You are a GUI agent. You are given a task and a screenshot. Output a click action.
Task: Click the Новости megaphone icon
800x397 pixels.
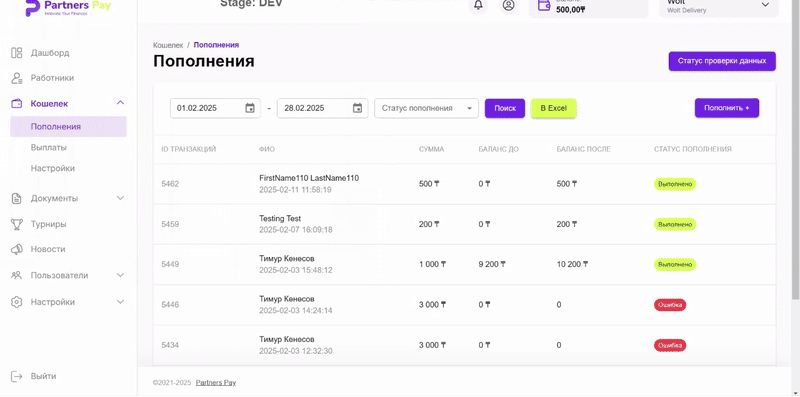coord(17,249)
